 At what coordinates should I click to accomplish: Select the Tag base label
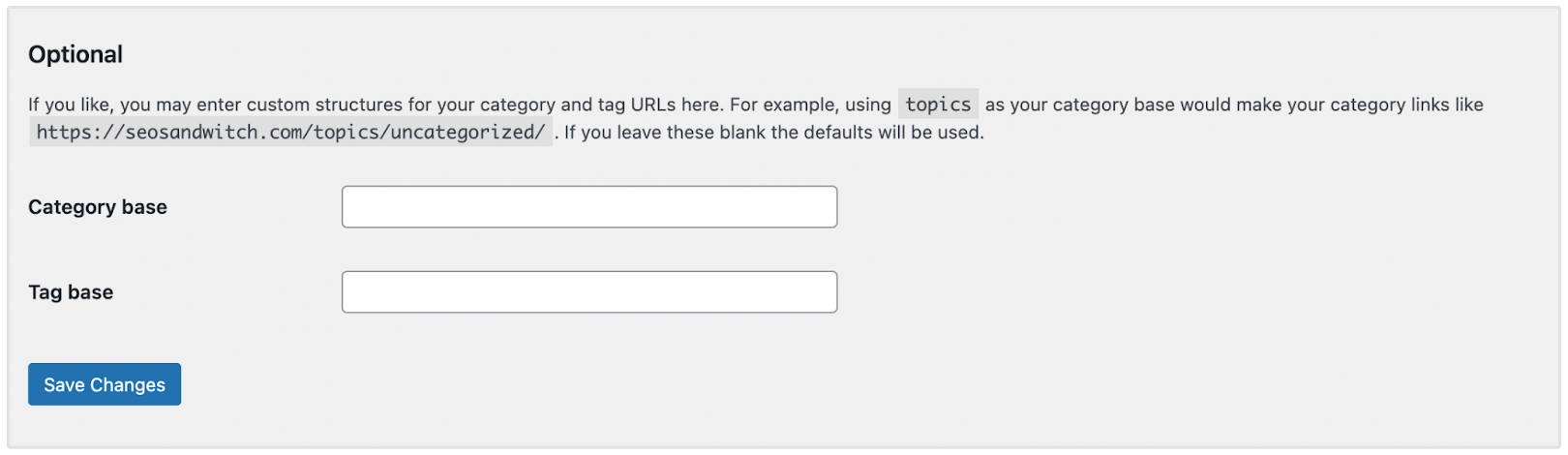(71, 292)
